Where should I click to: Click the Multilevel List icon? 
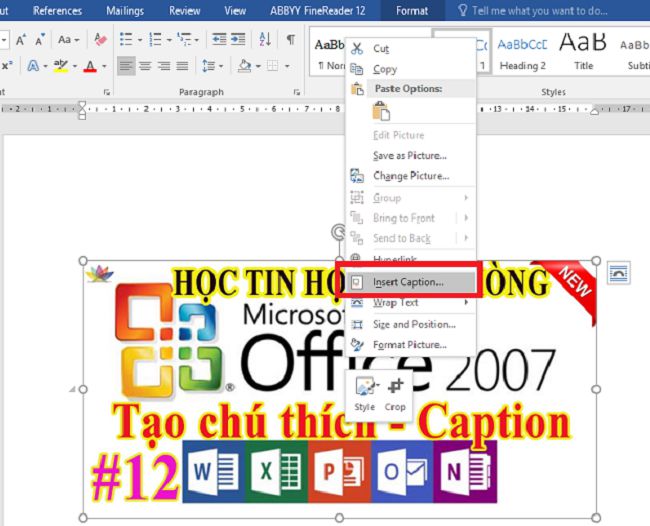tap(184, 40)
